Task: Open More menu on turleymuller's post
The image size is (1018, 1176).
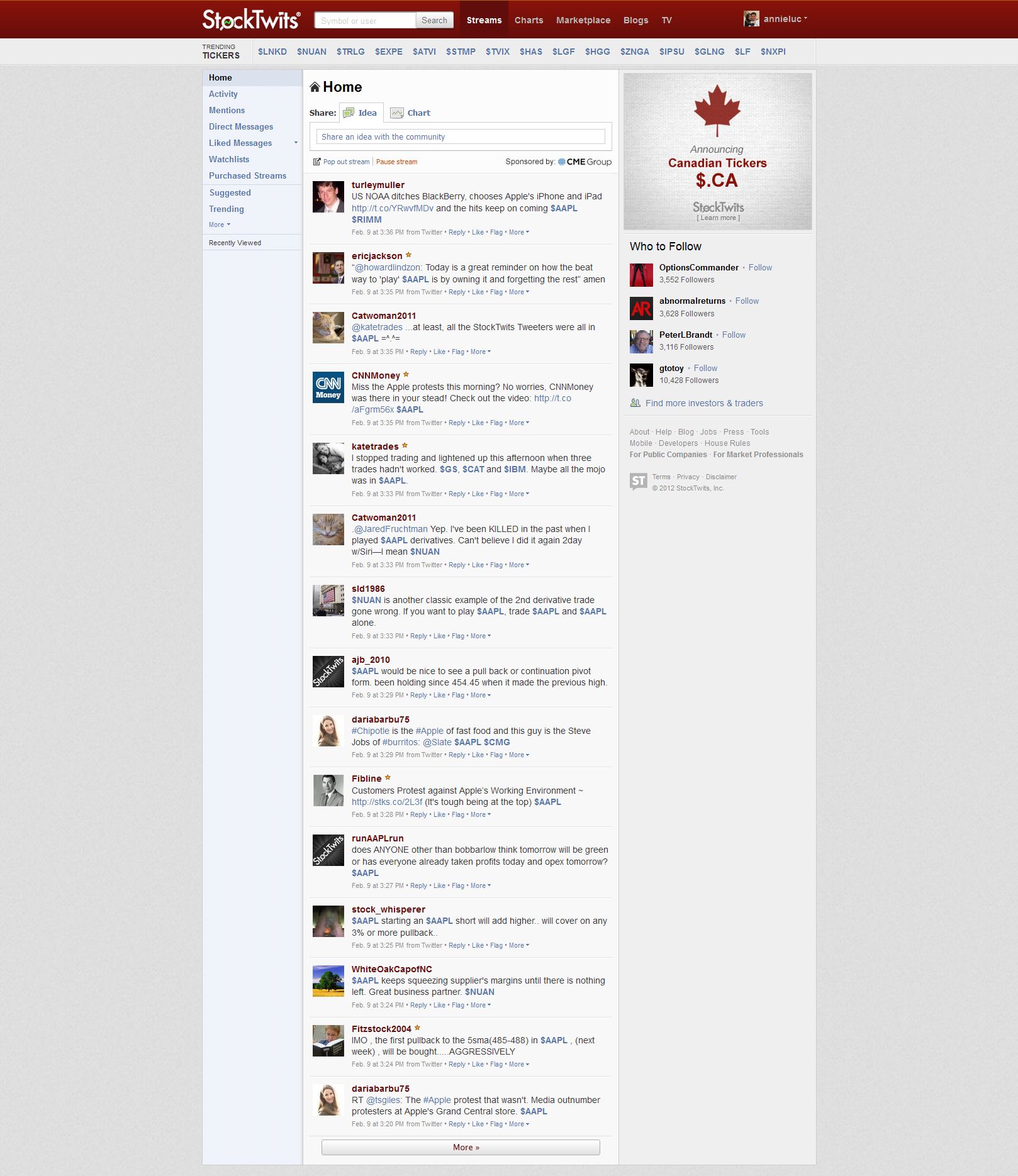Action: 518,233
